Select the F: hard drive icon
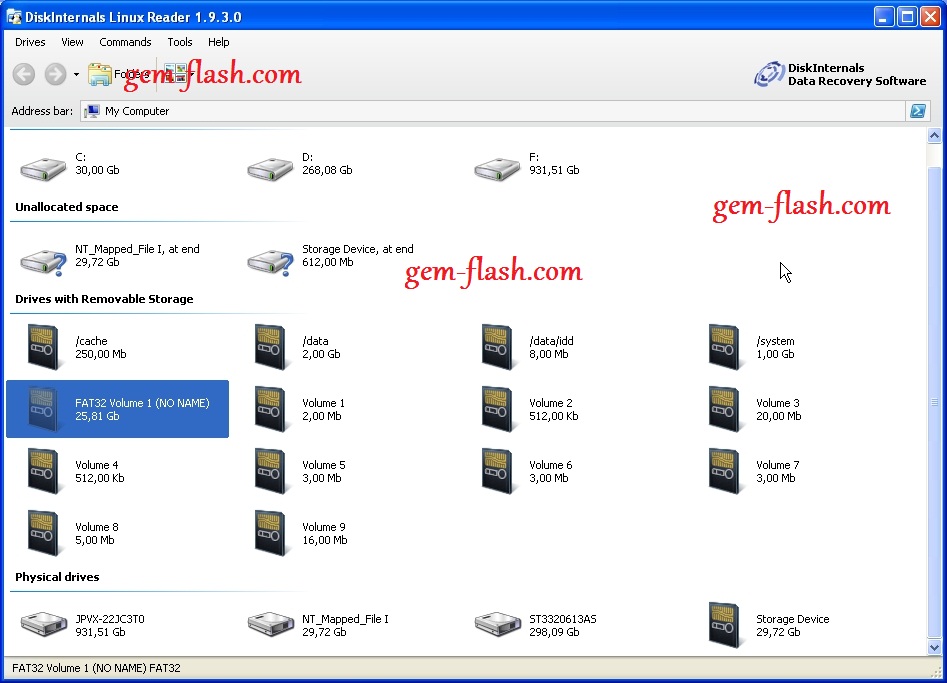This screenshot has height=683, width=947. [497, 168]
